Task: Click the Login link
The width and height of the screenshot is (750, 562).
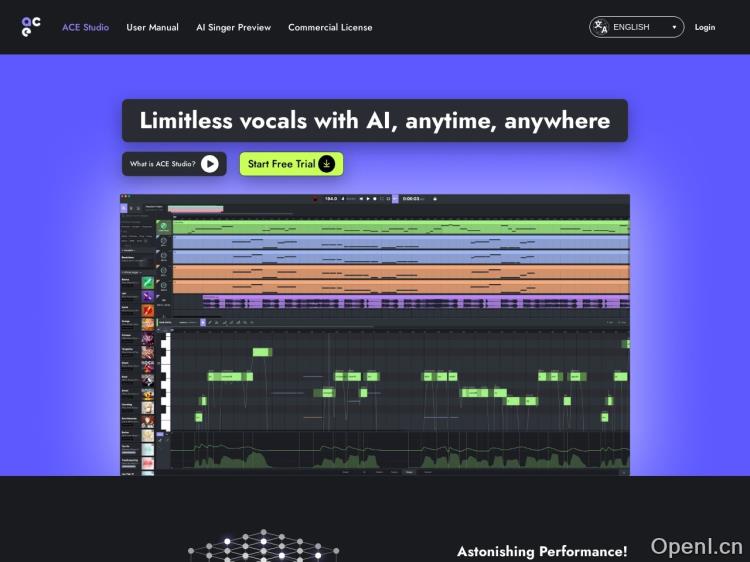Action: (705, 27)
